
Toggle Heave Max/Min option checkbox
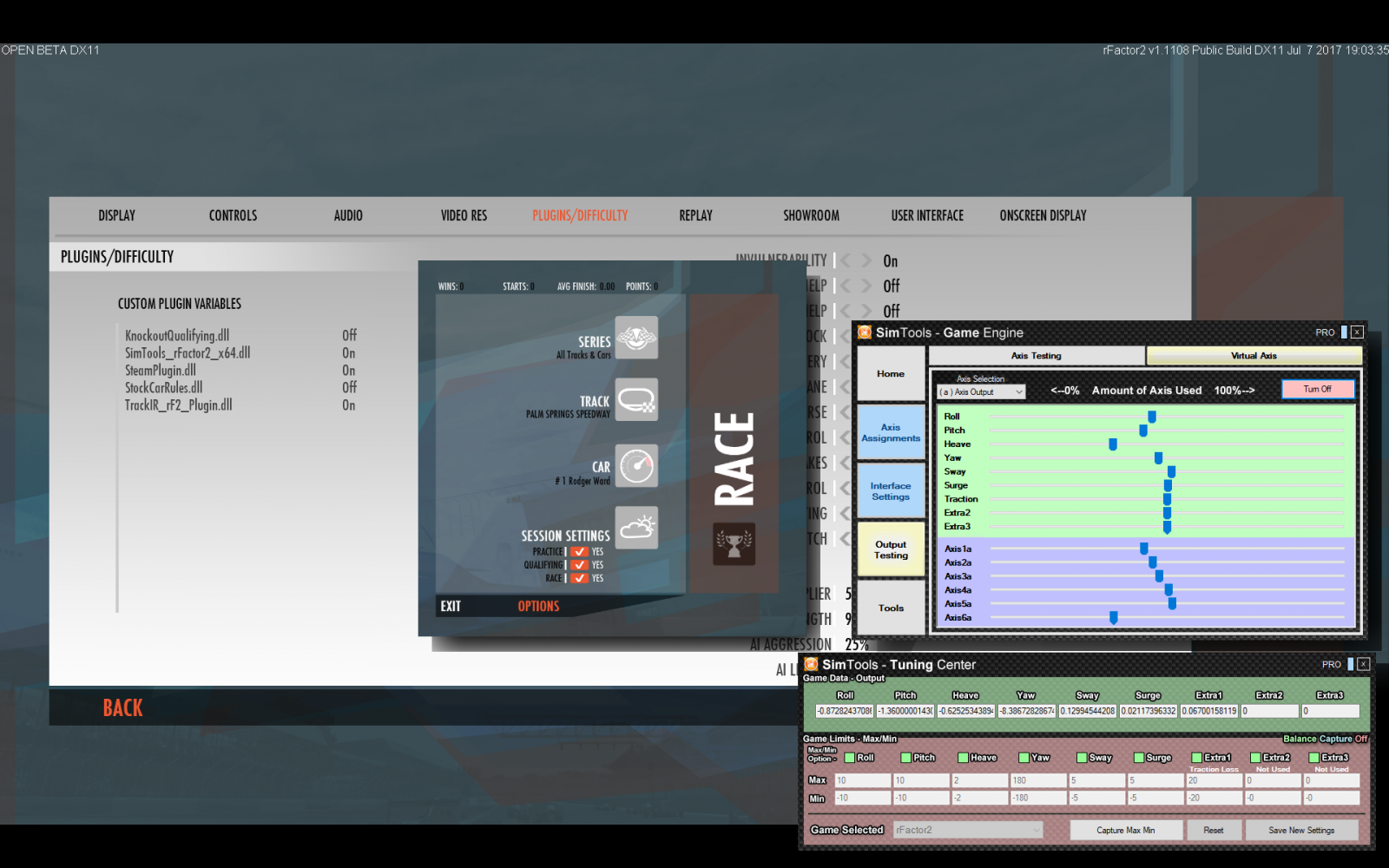click(963, 758)
